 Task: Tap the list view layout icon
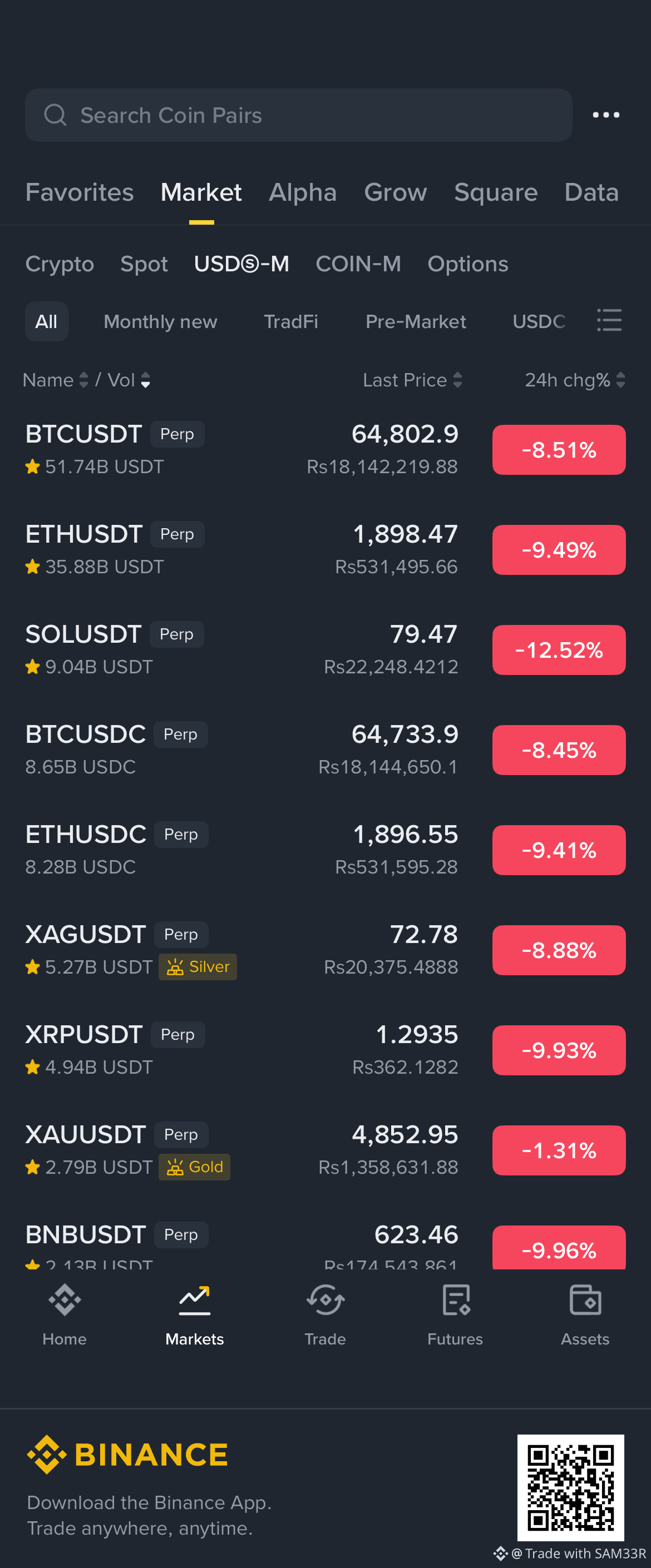[609, 320]
